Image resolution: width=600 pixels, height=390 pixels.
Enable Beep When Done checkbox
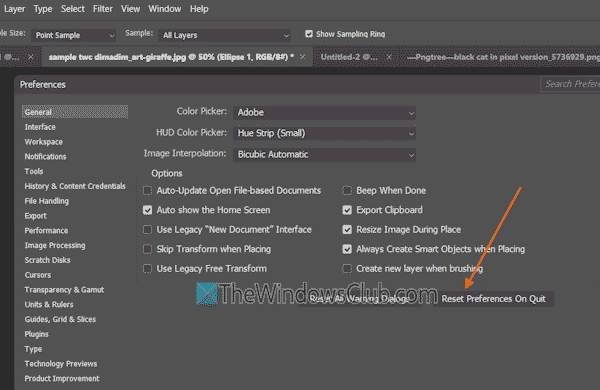pyautogui.click(x=347, y=191)
